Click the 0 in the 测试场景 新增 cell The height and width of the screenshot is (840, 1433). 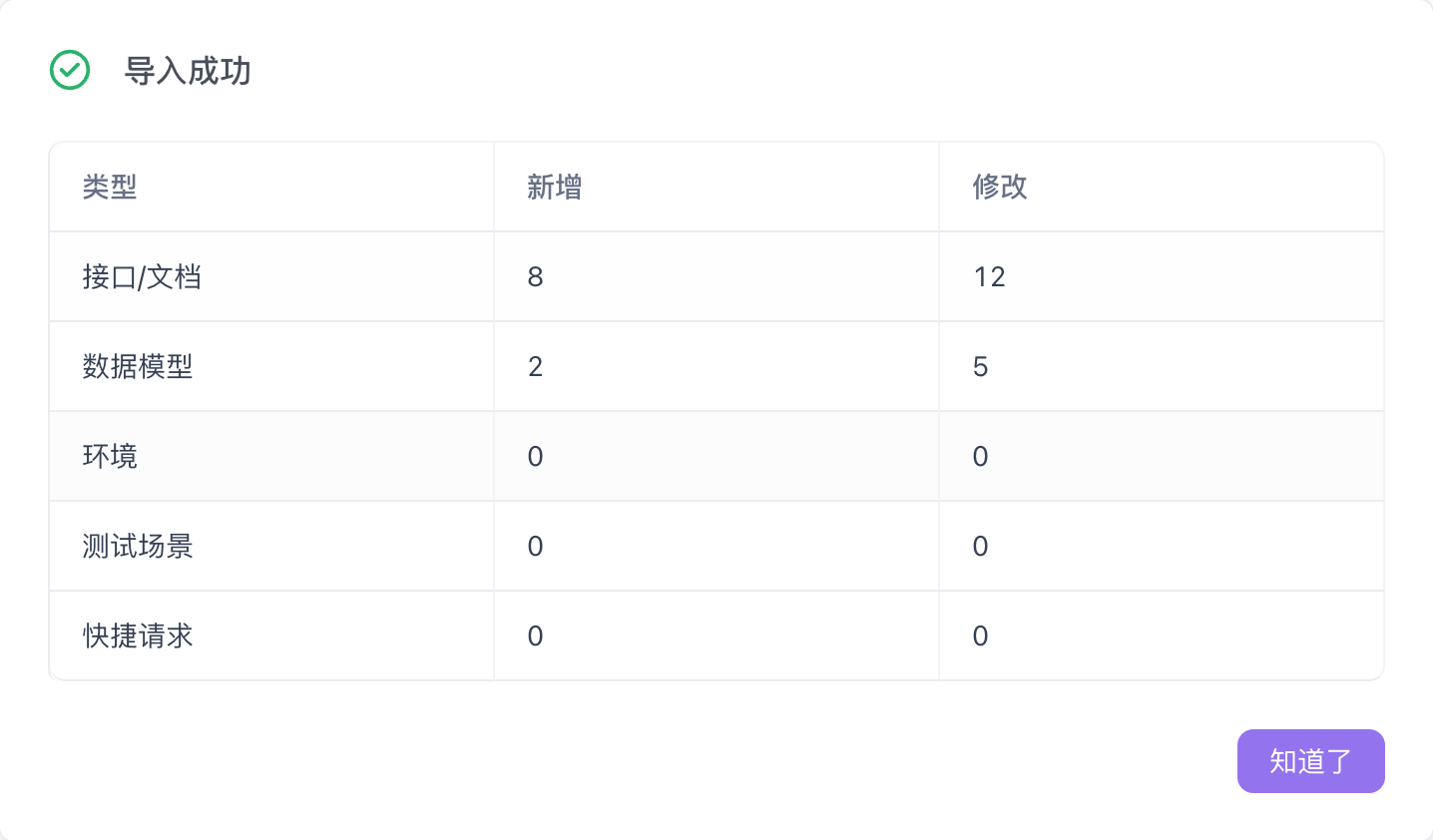click(x=535, y=546)
